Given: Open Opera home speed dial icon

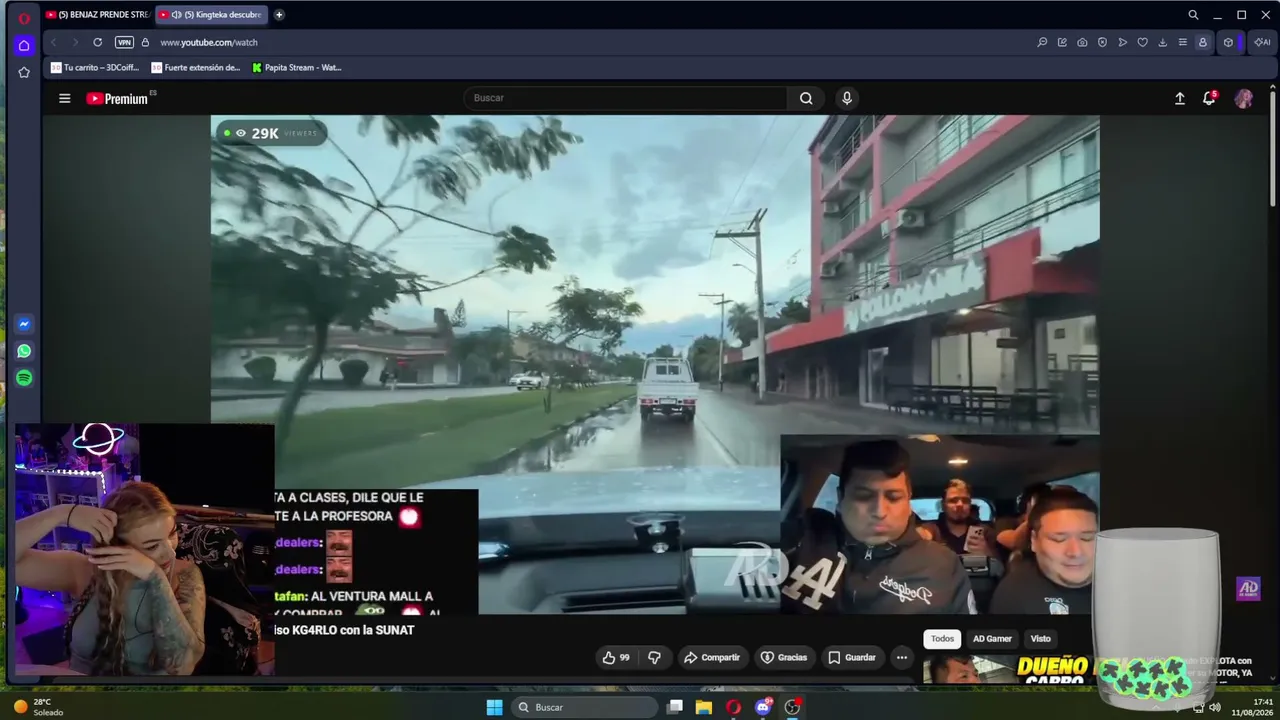Looking at the screenshot, I should 24,46.
